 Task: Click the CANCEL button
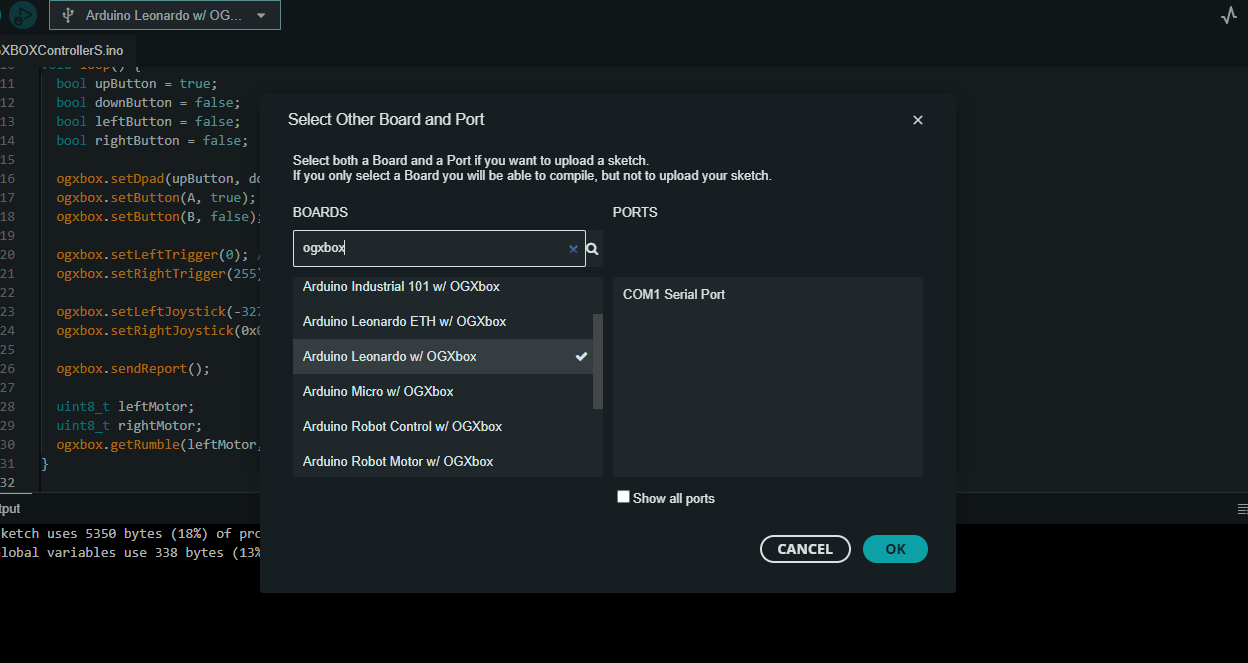tap(805, 549)
